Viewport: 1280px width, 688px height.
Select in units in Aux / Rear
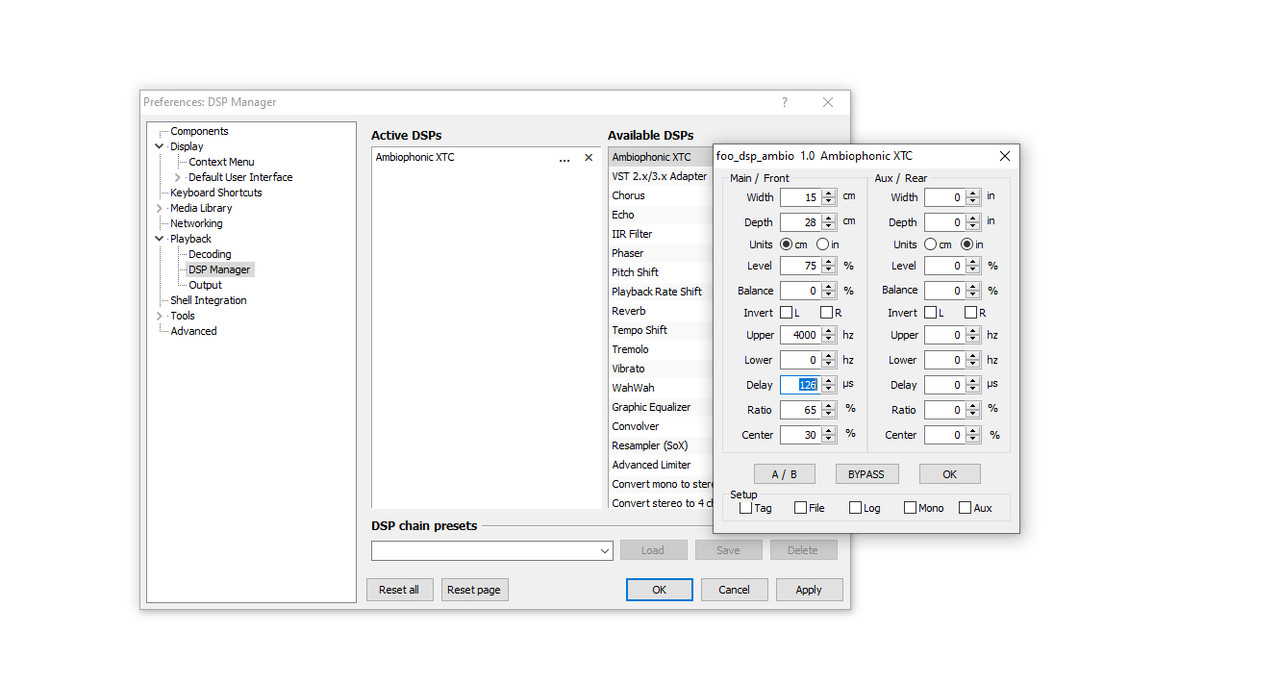pyautogui.click(x=966, y=244)
